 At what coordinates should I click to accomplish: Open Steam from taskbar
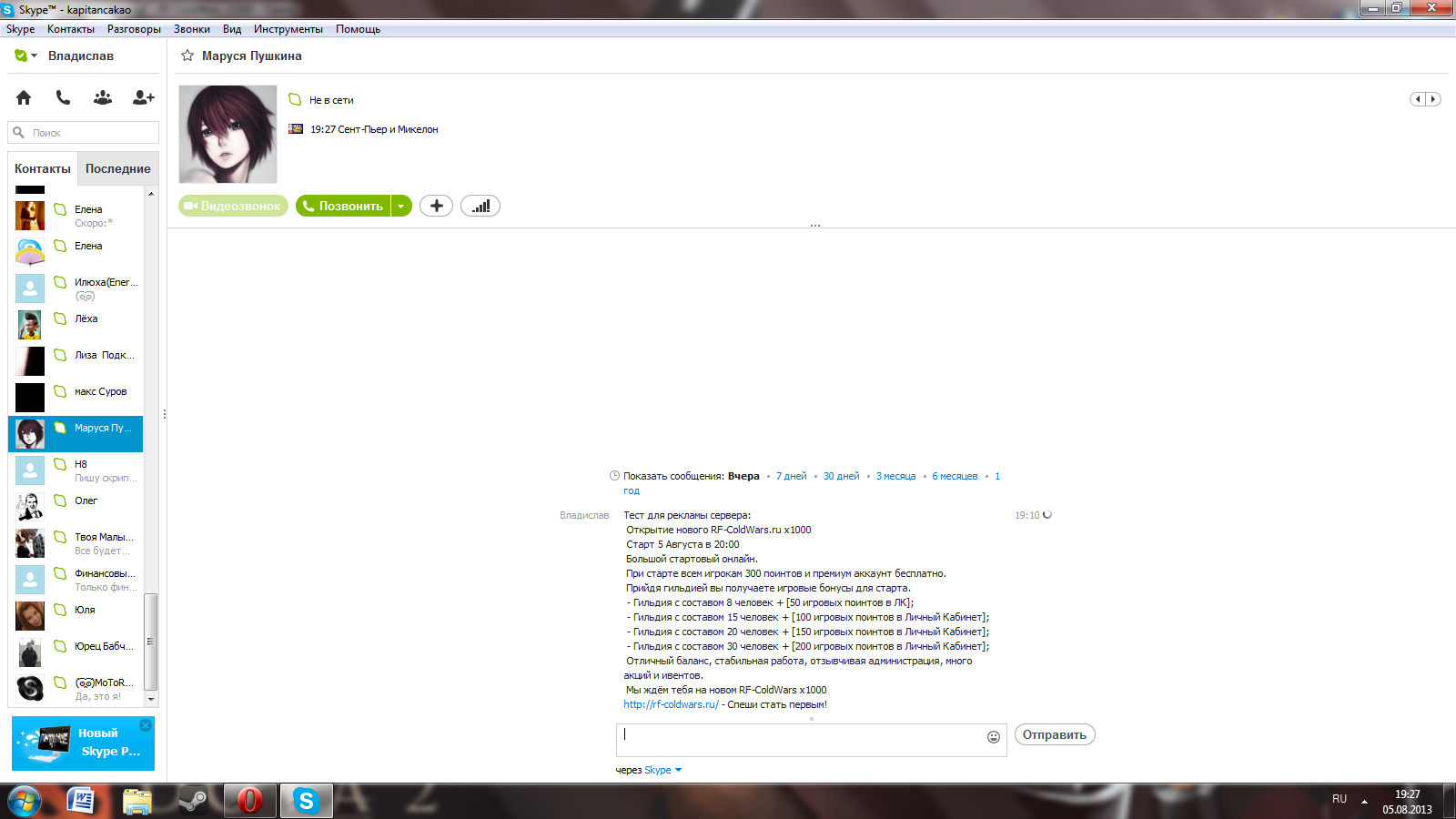click(x=192, y=801)
